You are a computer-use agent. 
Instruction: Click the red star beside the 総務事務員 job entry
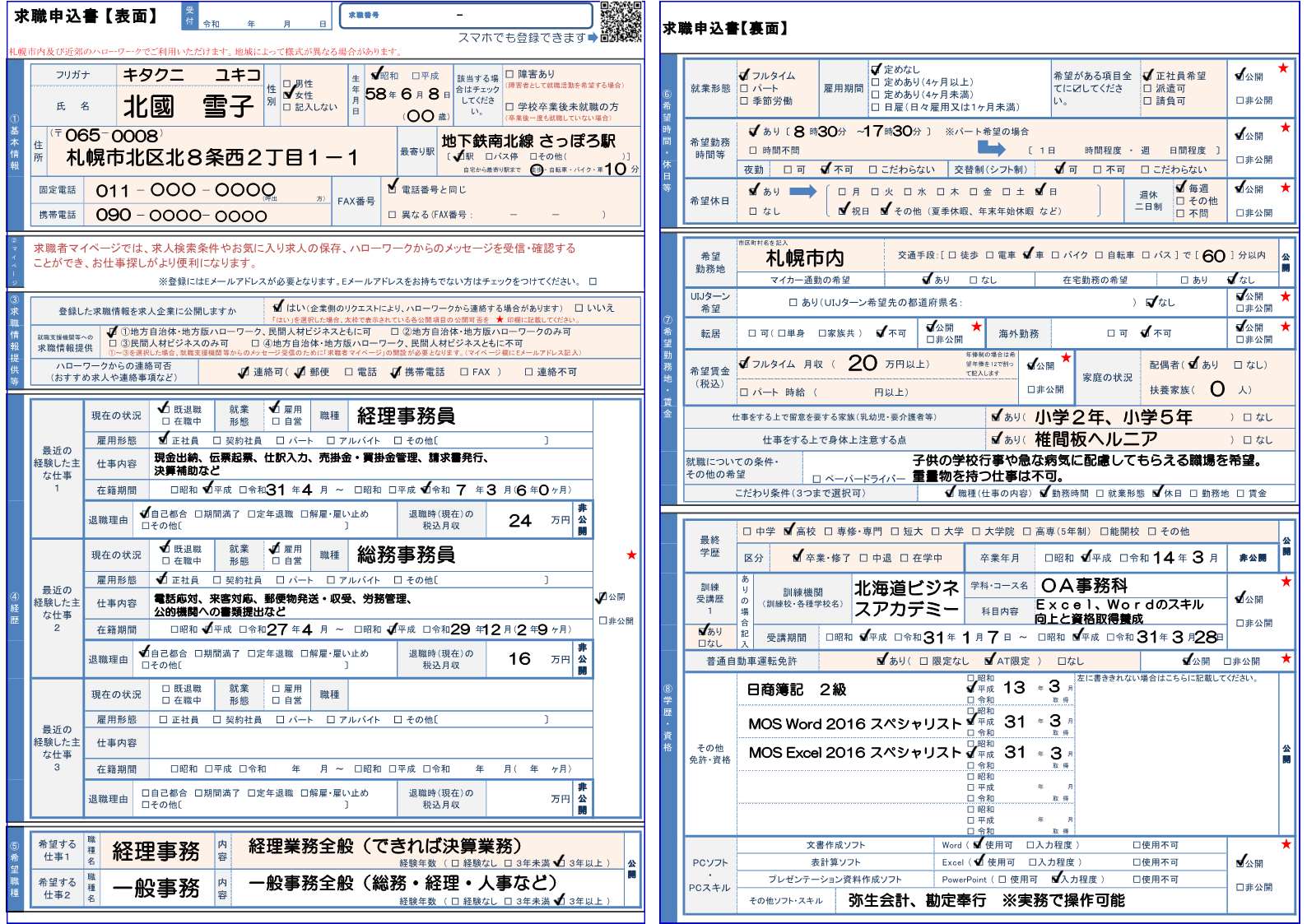pos(631,555)
